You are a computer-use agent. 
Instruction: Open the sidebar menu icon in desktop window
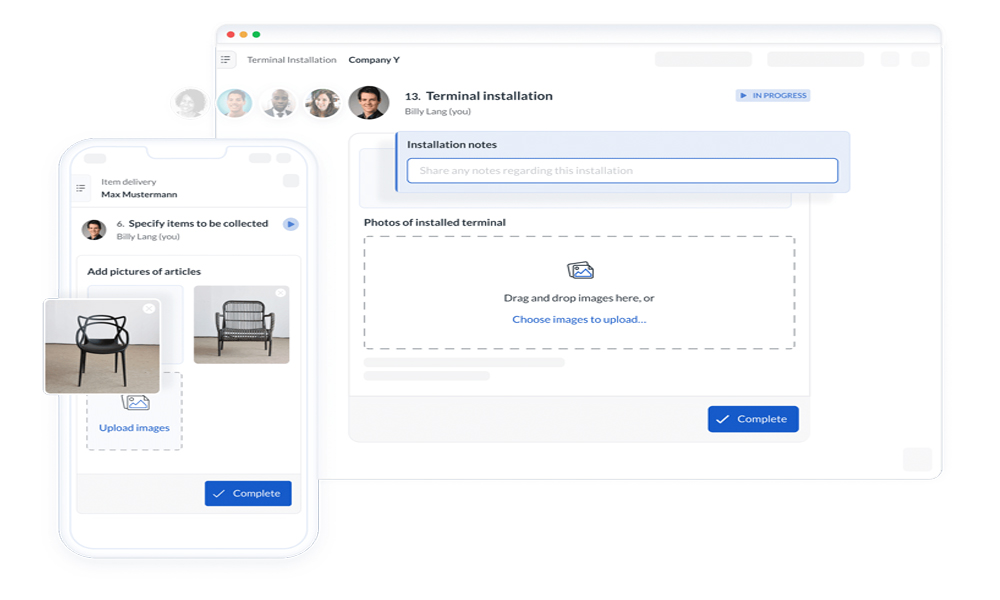pyautogui.click(x=226, y=59)
